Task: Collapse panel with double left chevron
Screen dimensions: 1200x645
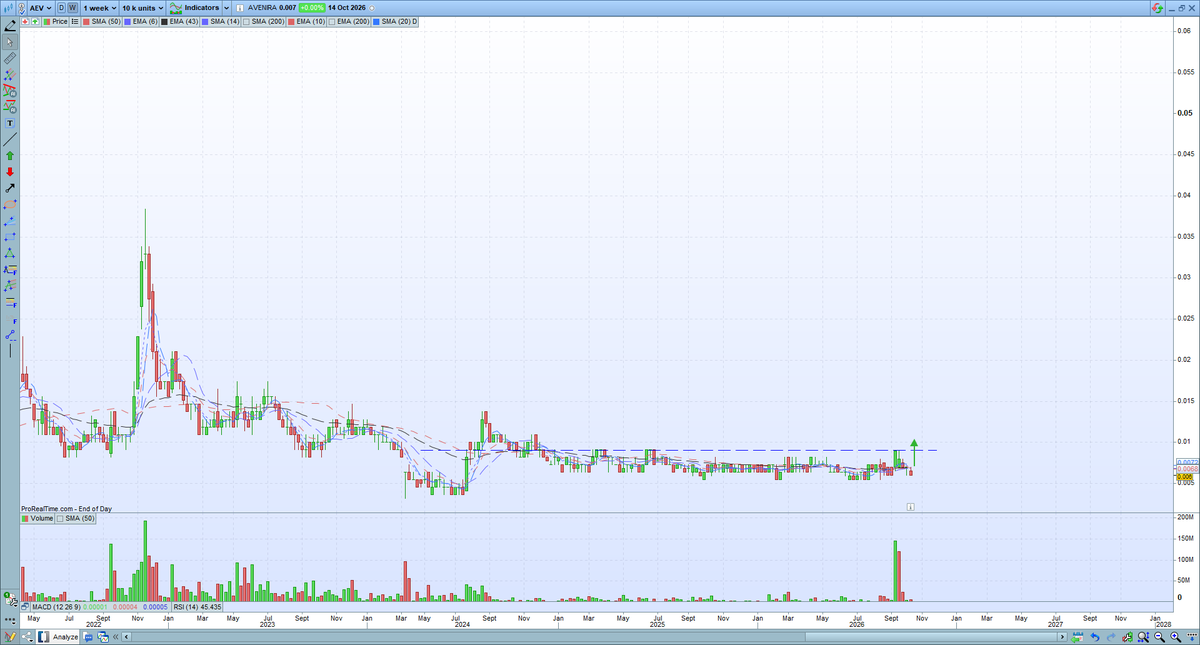Action: (x=115, y=637)
